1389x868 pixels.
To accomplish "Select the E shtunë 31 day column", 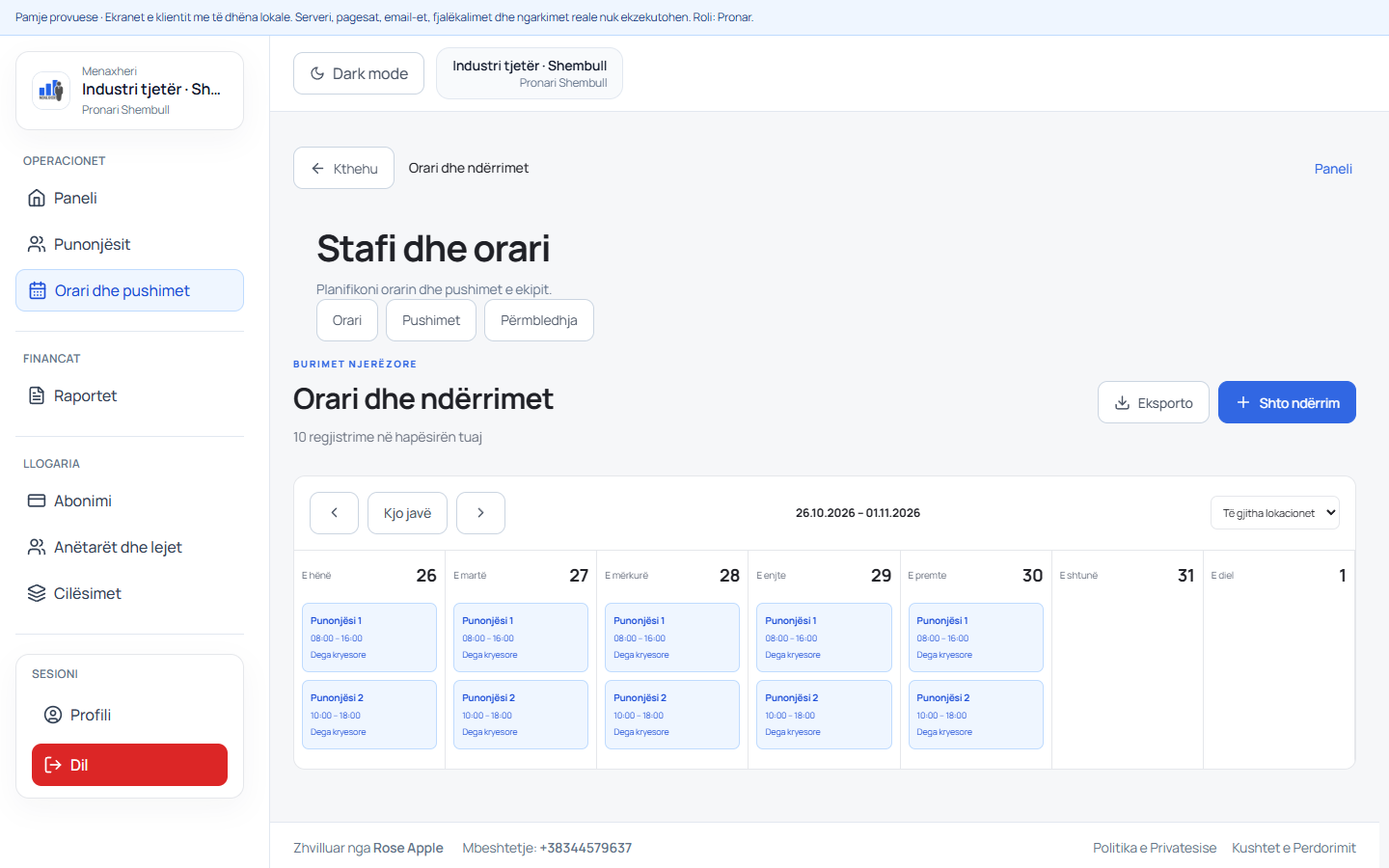I will 1127,660.
